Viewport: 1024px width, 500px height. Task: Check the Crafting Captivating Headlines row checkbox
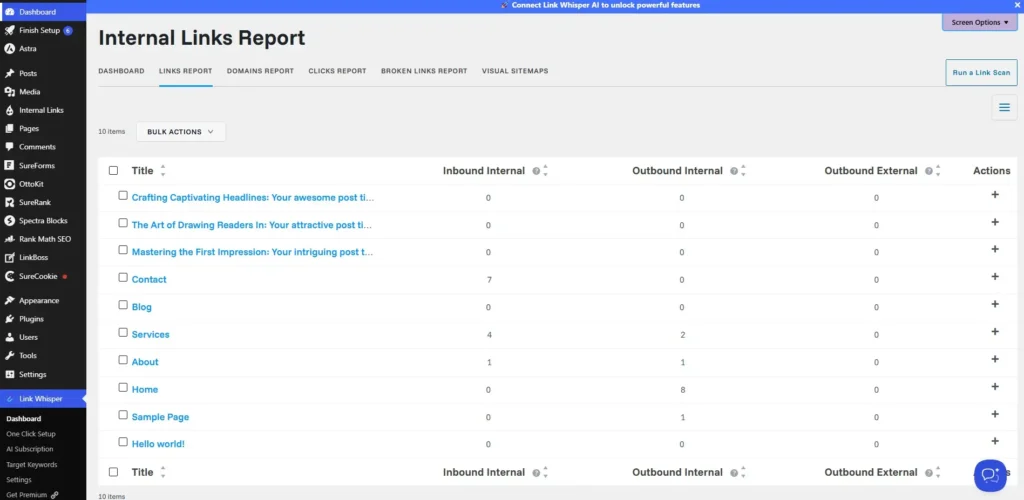pos(123,195)
